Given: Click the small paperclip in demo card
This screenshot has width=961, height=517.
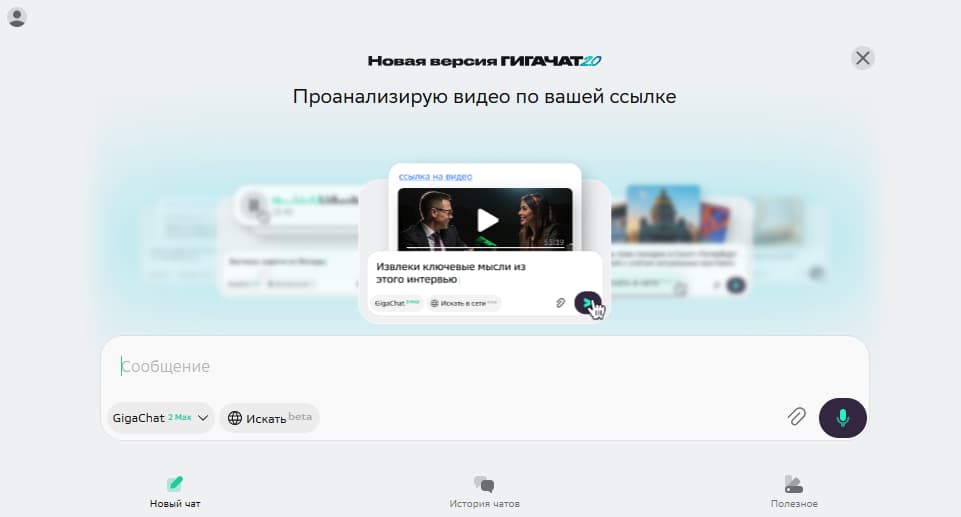Looking at the screenshot, I should [560, 303].
